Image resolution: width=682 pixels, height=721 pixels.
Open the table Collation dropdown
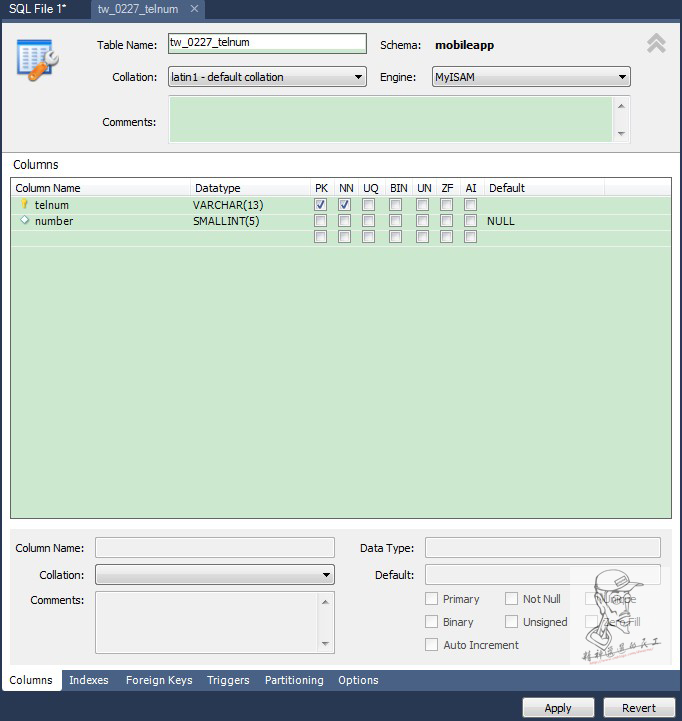pyautogui.click(x=267, y=77)
